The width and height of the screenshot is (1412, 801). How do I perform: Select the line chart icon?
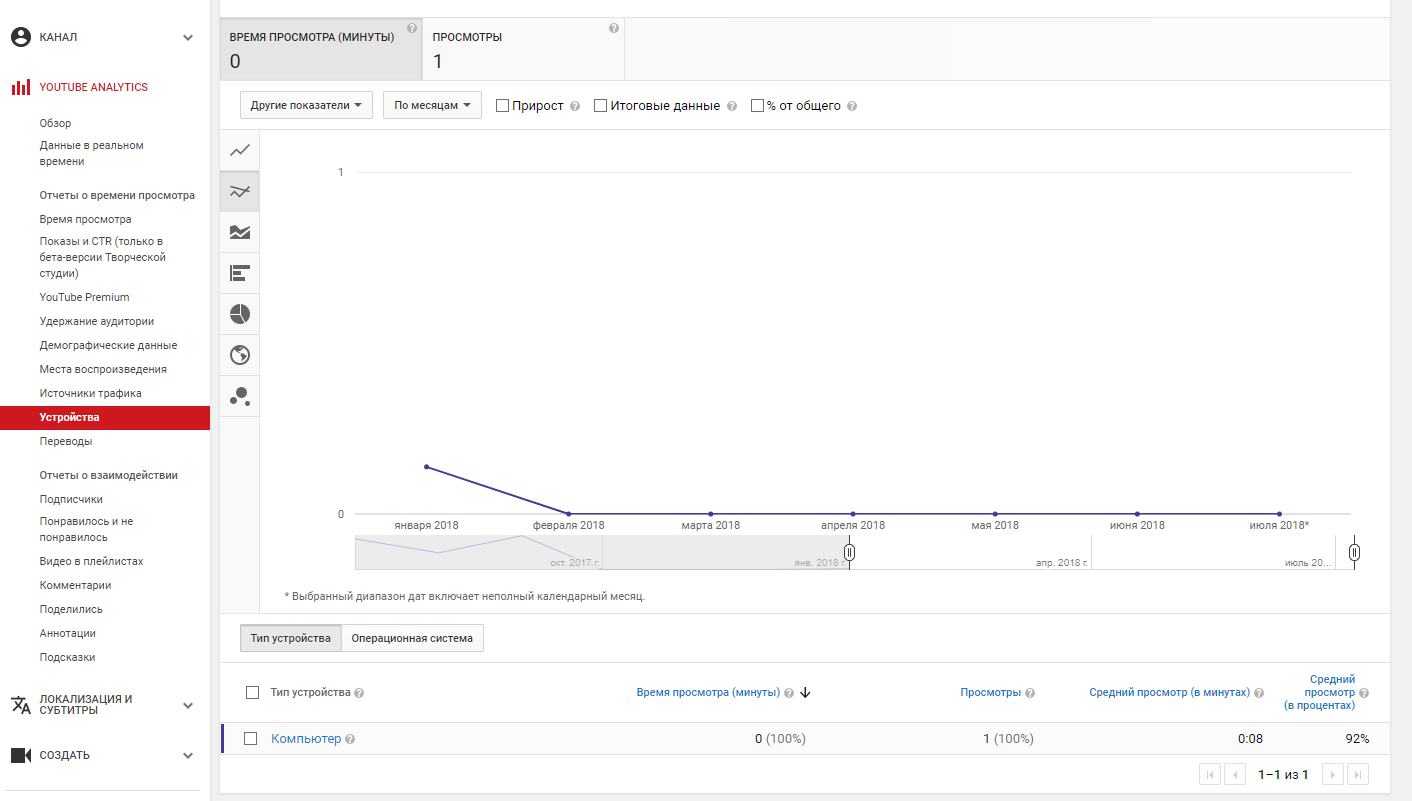pos(240,151)
